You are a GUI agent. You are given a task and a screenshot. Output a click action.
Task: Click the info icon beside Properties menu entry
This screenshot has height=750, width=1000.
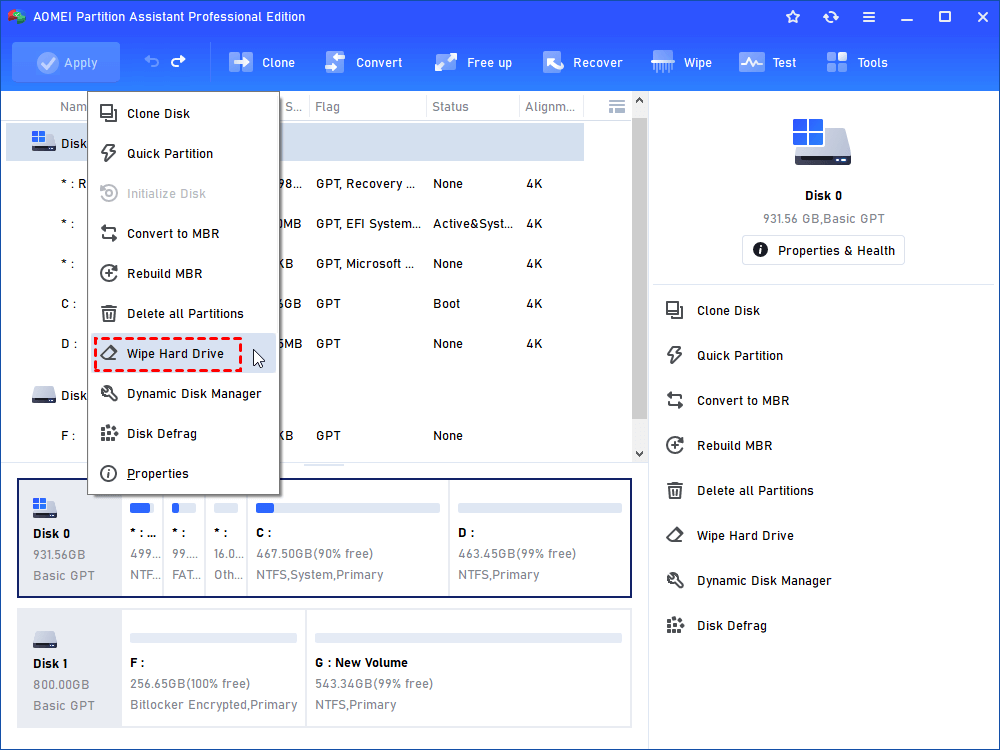(x=108, y=474)
